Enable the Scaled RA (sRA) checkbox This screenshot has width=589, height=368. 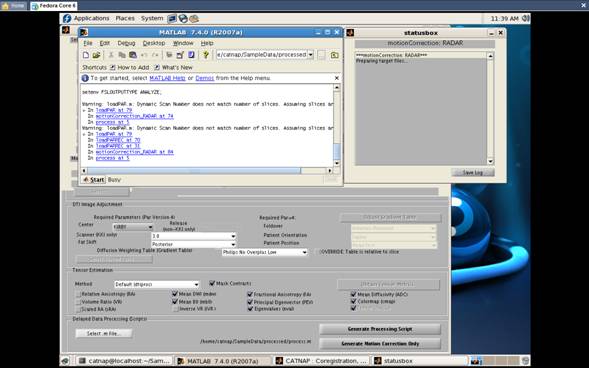[79, 309]
